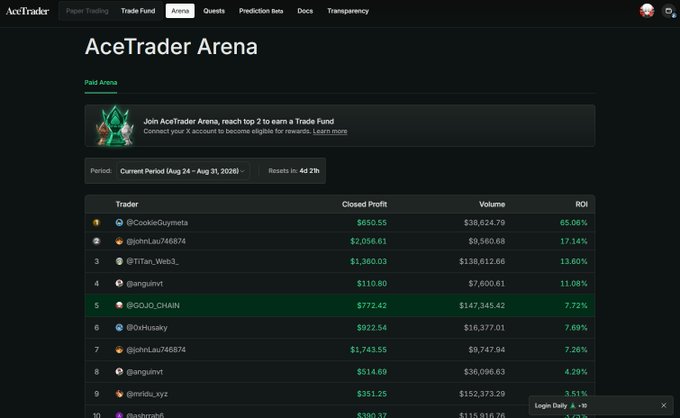This screenshot has height=418, width=680.
Task: Click the ROI value 65.06%
Action: point(573,222)
